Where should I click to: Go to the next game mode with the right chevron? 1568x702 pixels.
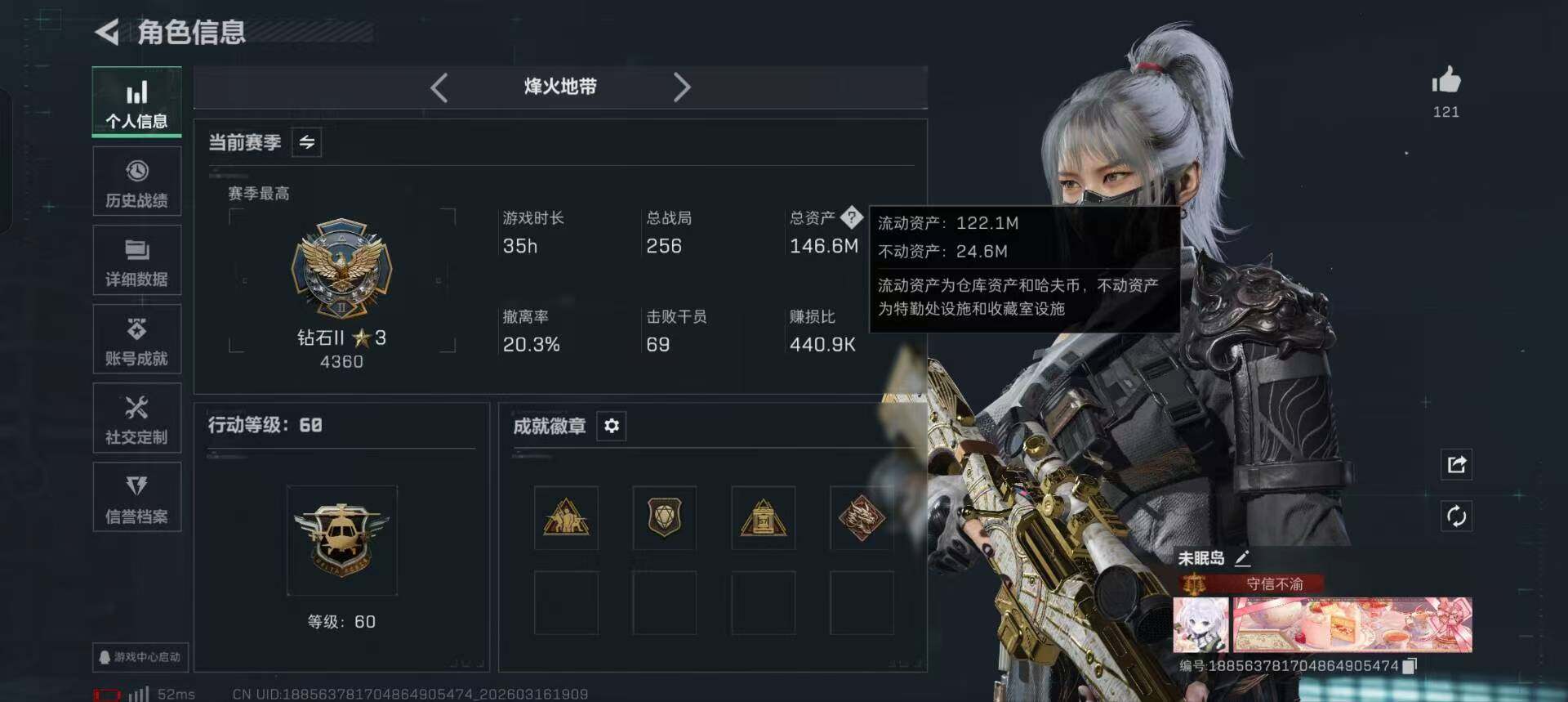[681, 87]
